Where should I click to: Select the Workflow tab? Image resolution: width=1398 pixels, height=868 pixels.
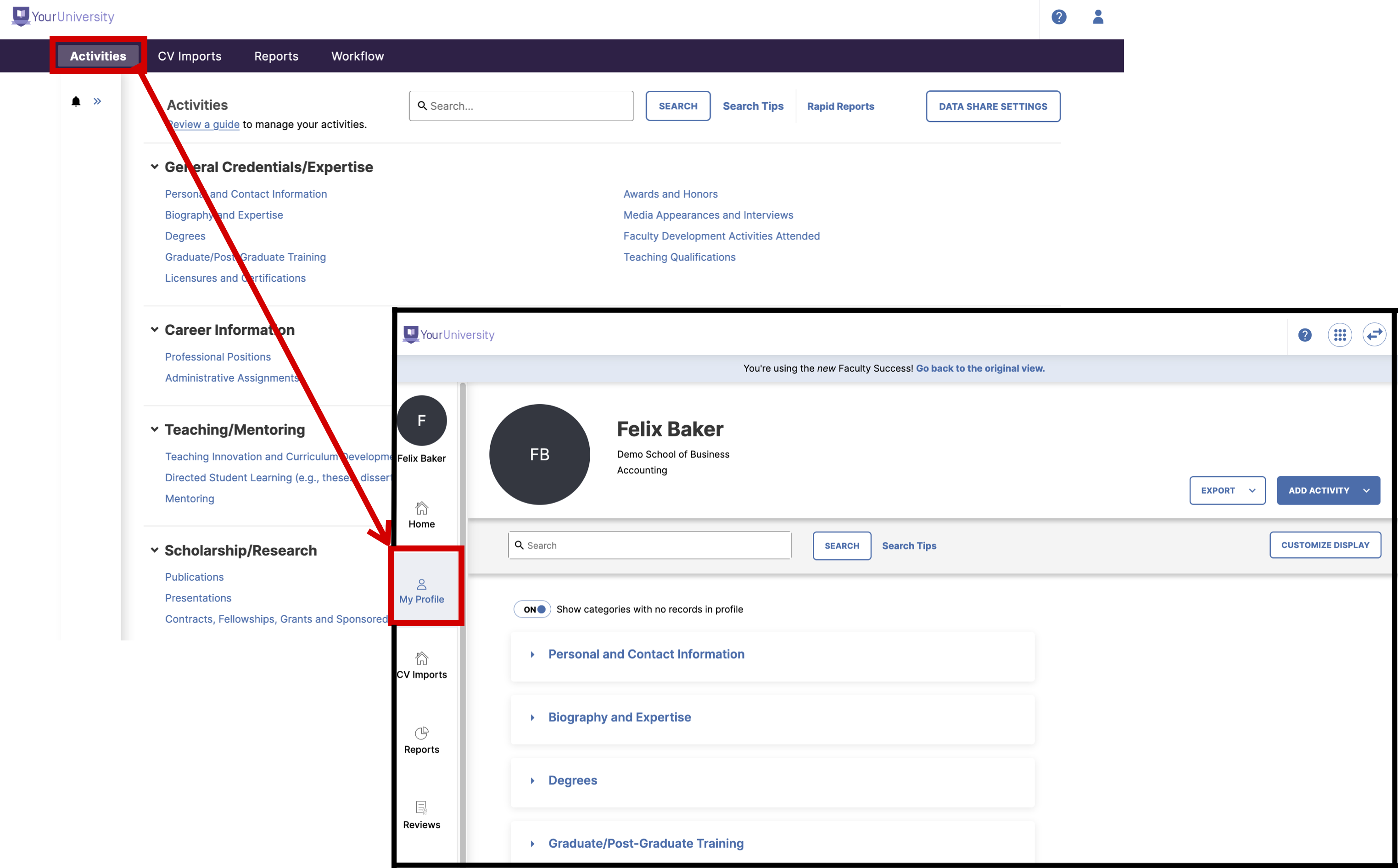click(x=357, y=56)
